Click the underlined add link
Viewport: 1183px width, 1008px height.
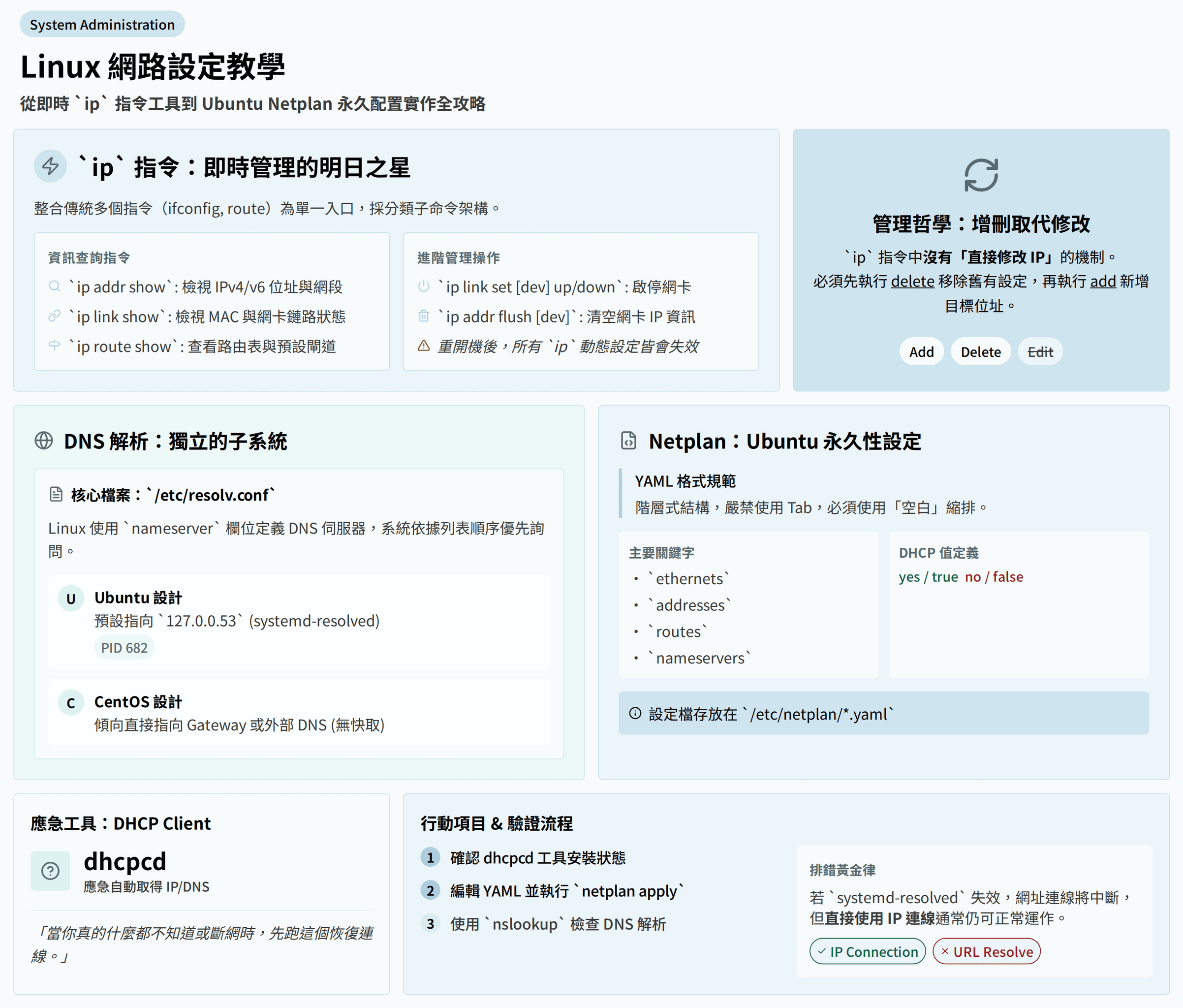1102,282
